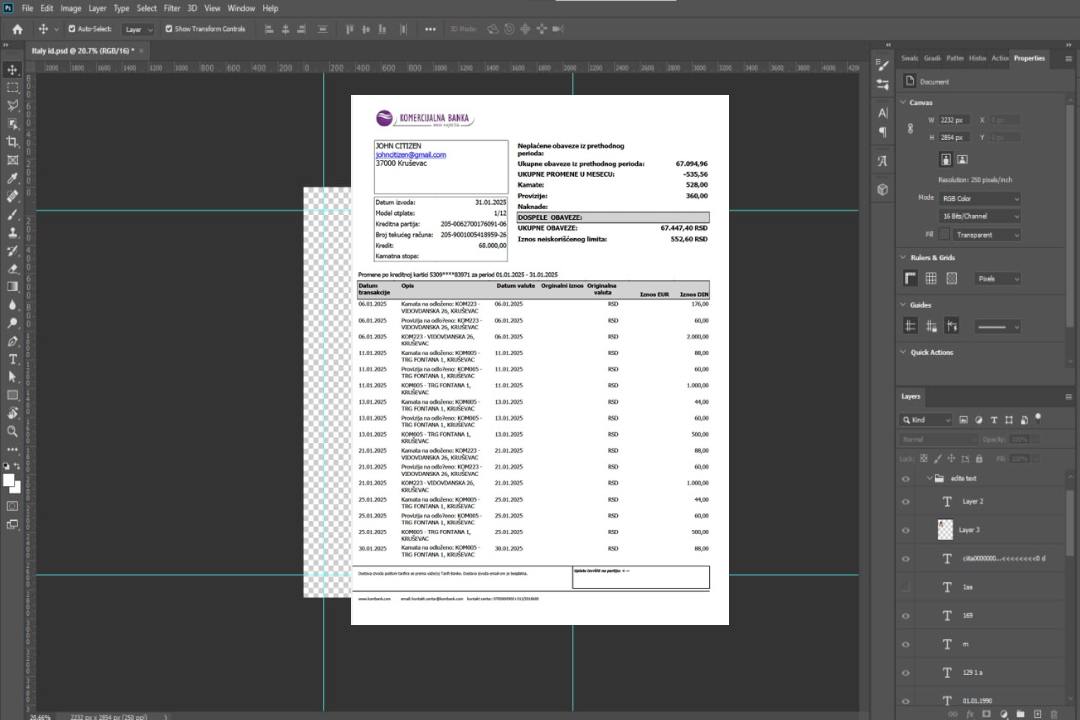
Task: Select the Path Selection tool
Action: click(x=12, y=377)
